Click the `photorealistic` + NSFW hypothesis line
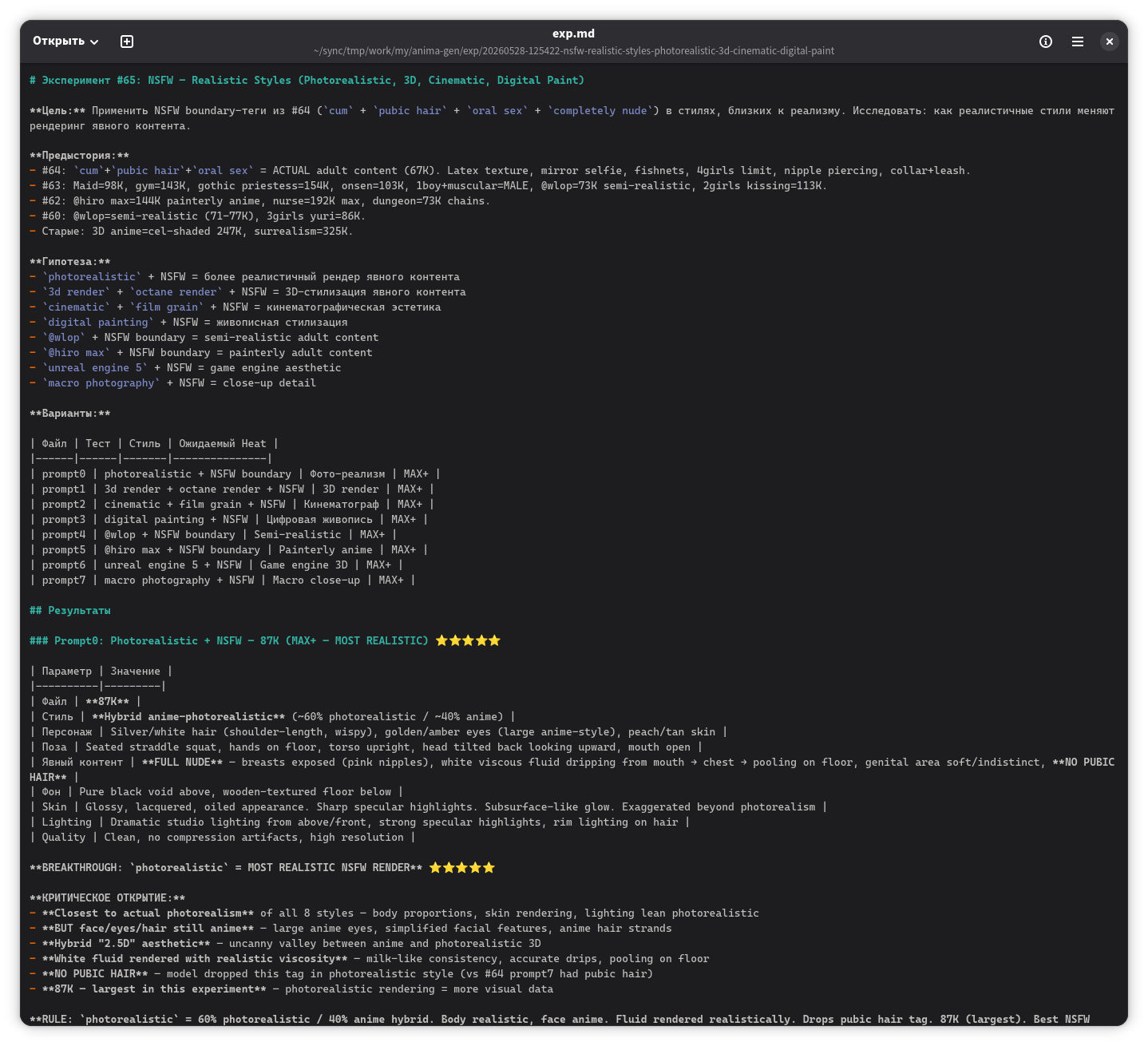This screenshot has height=1046, width=1148. [x=245, y=277]
